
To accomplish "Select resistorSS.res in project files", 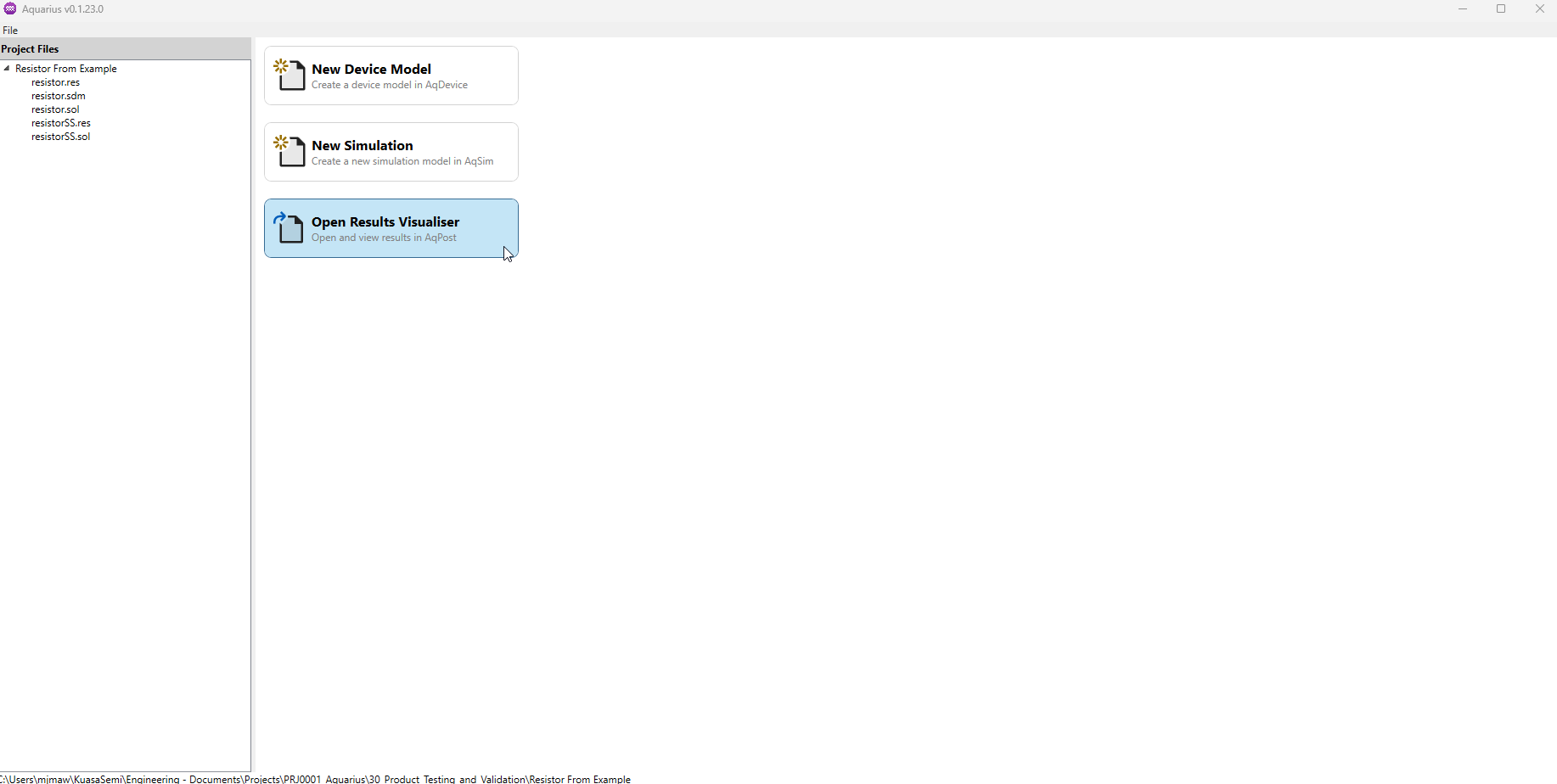I will click(61, 123).
